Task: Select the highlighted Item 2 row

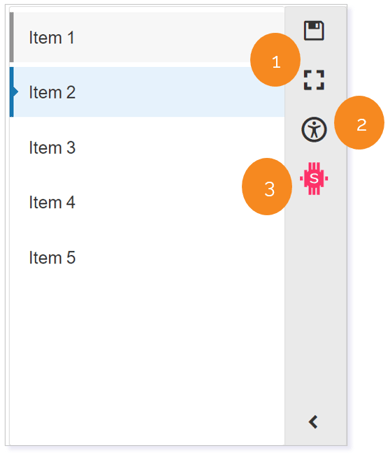Action: coord(147,92)
